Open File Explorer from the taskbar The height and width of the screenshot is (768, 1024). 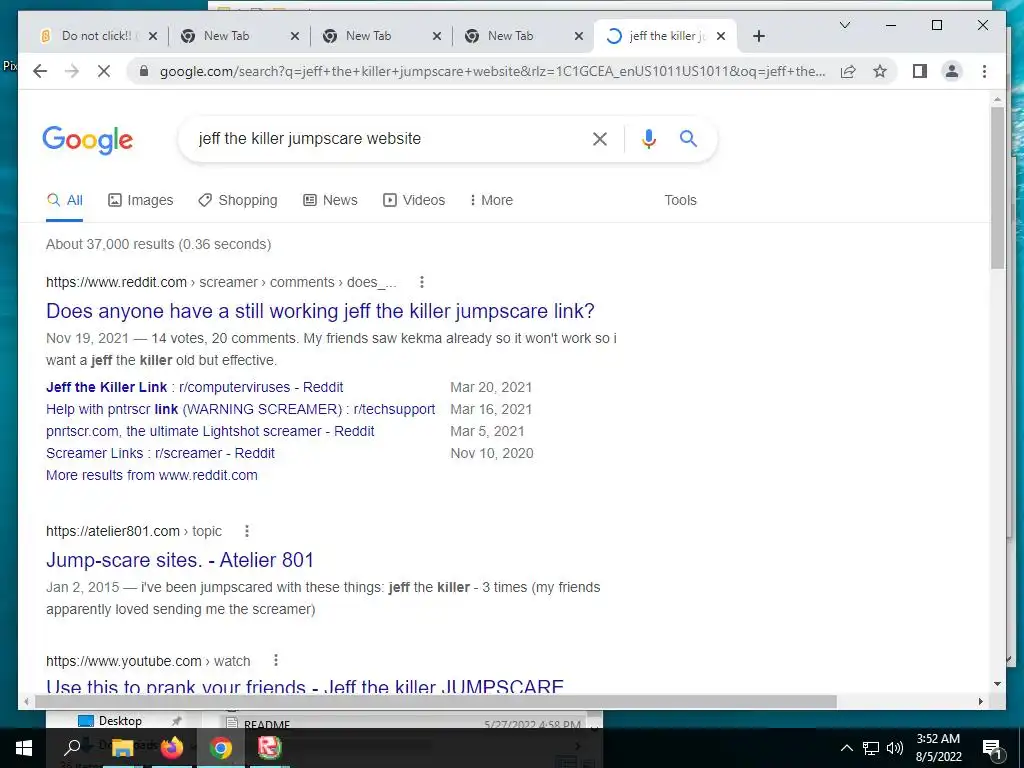tap(122, 748)
